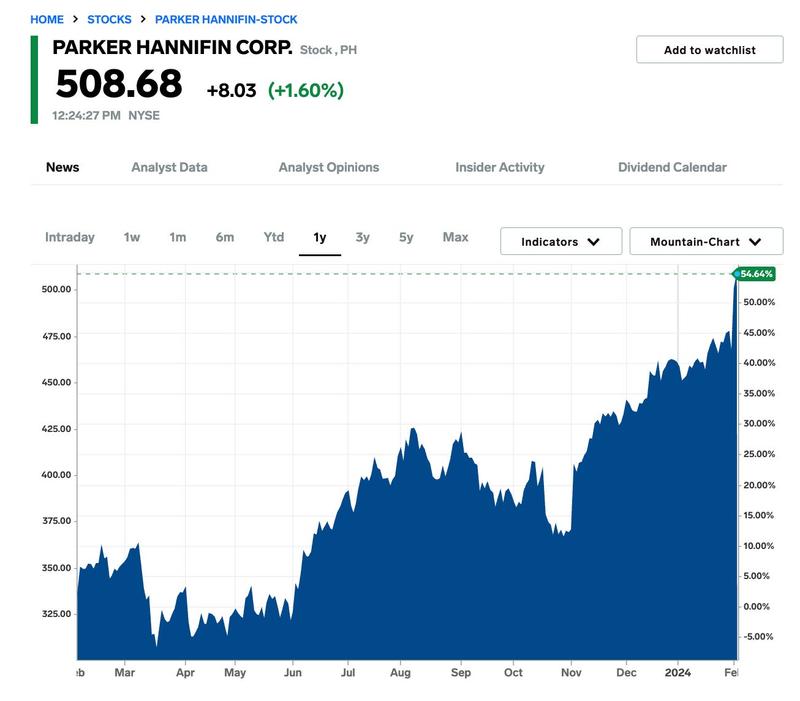Image resolution: width=800 pixels, height=701 pixels.
Task: Click the (+1.60%) percent change
Action: tap(306, 90)
